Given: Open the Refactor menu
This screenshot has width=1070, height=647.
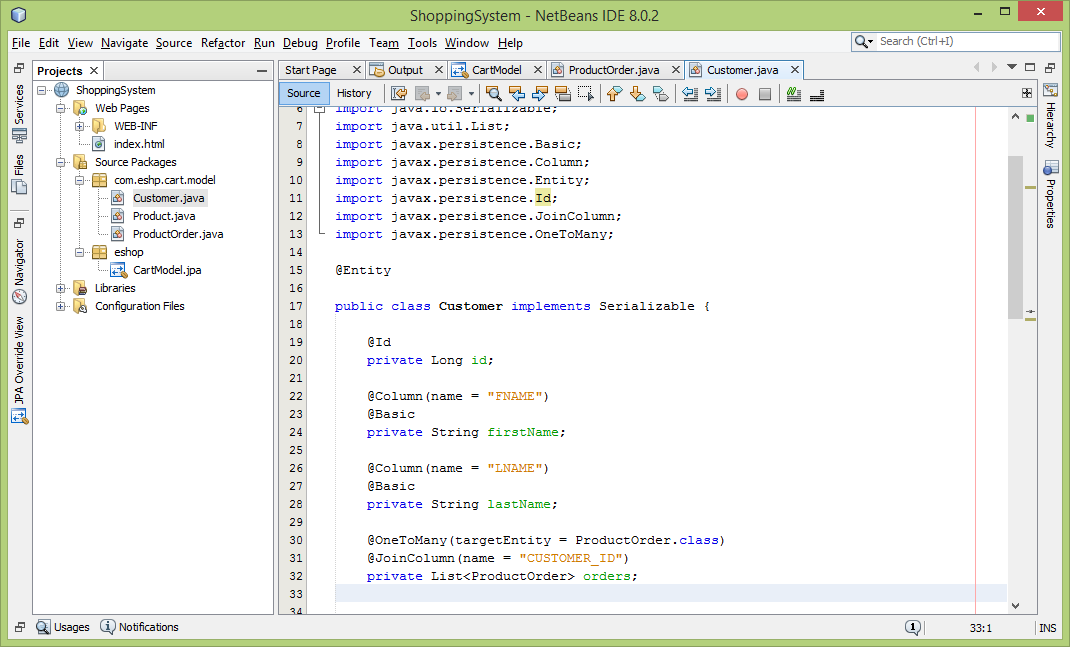Looking at the screenshot, I should point(222,43).
